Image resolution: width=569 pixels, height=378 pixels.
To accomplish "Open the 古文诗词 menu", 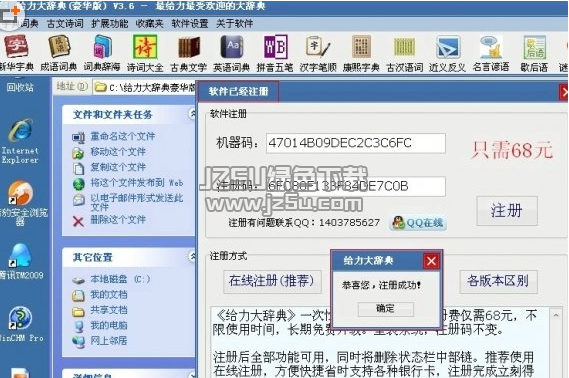I will coord(65,24).
